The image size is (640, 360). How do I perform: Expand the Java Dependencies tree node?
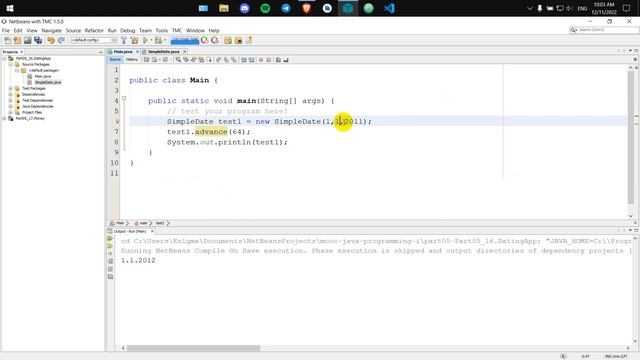11,106
